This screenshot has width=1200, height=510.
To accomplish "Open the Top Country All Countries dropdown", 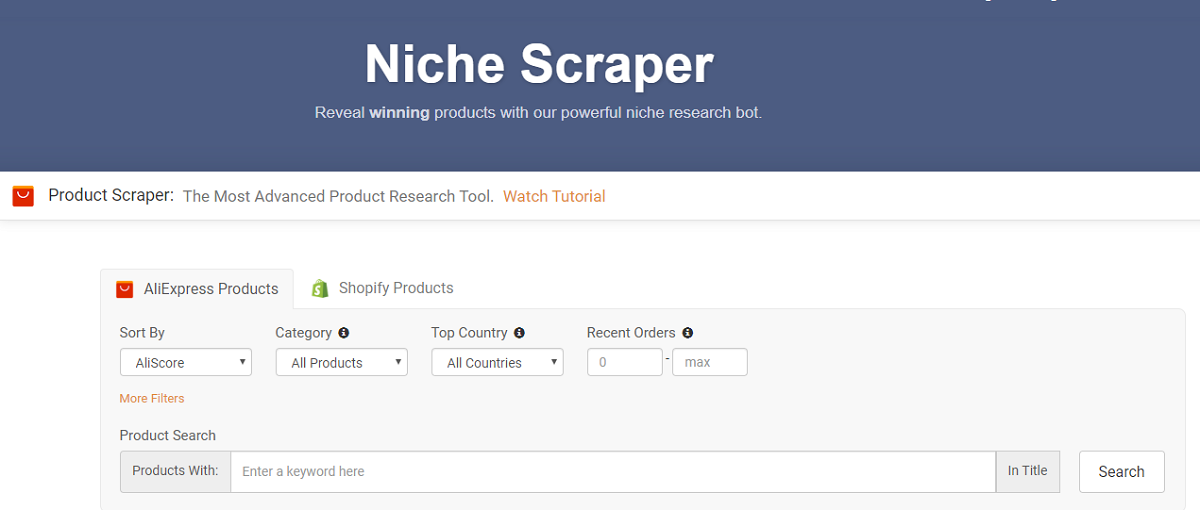I will tap(498, 362).
